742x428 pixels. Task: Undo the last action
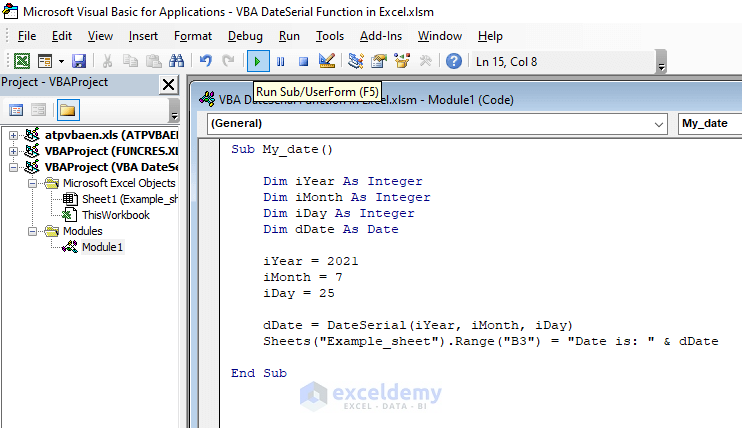pyautogui.click(x=205, y=61)
